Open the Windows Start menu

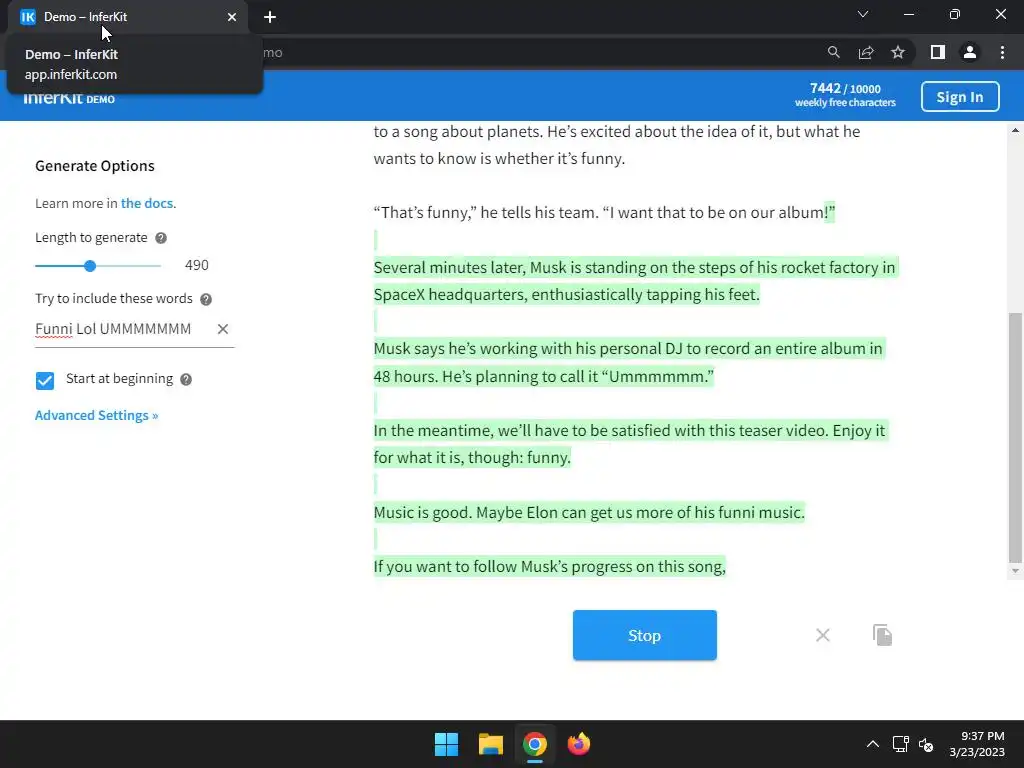(x=447, y=744)
